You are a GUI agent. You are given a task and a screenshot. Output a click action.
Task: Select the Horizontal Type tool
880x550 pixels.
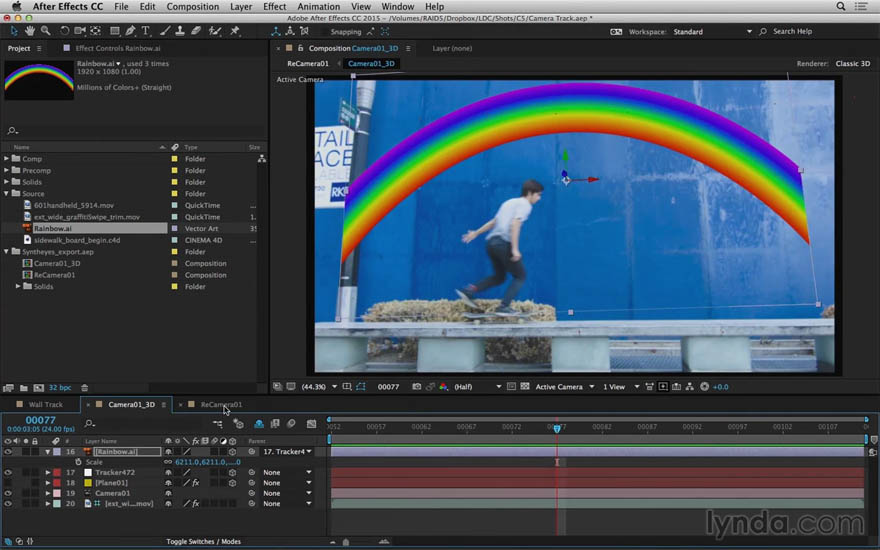pos(146,31)
